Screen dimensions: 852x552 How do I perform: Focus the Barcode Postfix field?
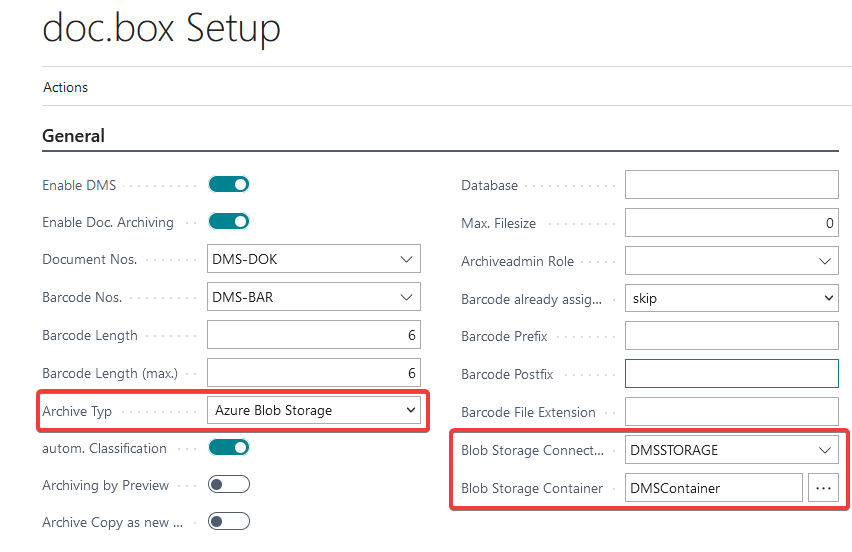(x=731, y=374)
